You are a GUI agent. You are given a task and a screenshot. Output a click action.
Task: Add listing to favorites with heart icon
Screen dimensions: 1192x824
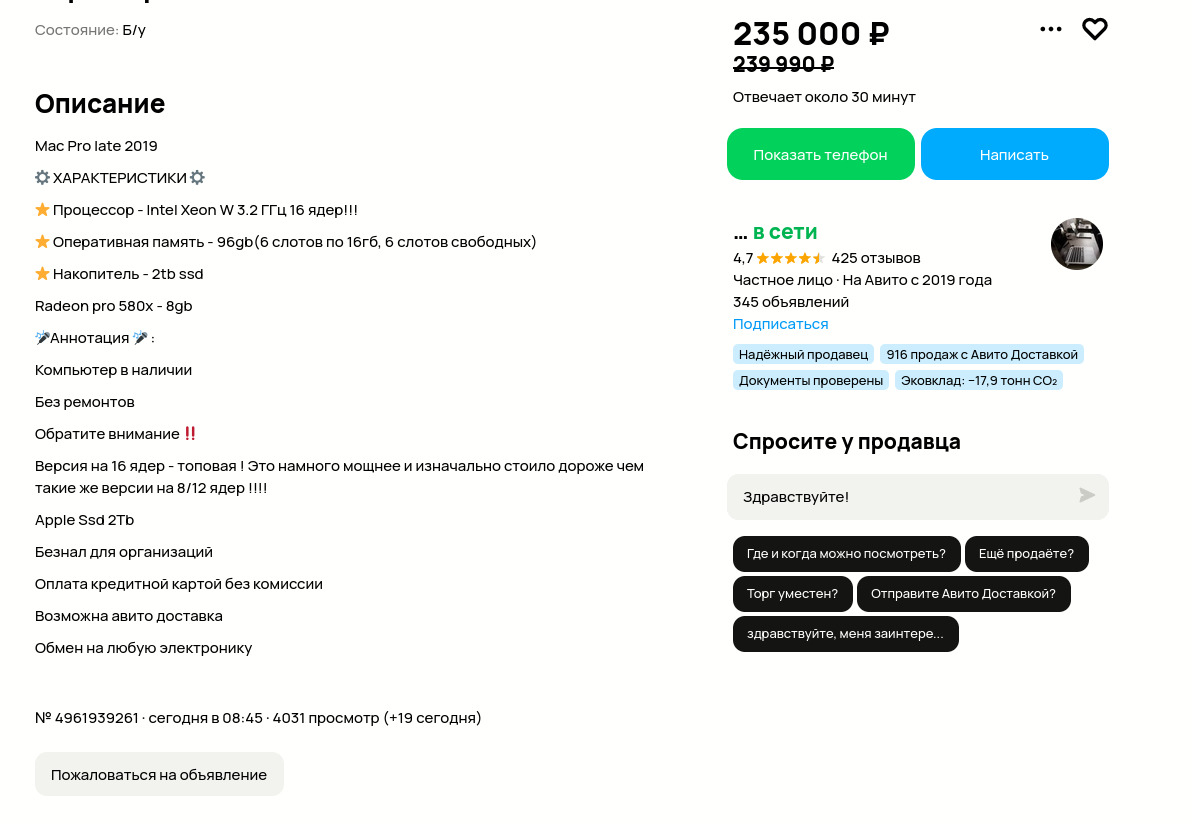[x=1095, y=30]
